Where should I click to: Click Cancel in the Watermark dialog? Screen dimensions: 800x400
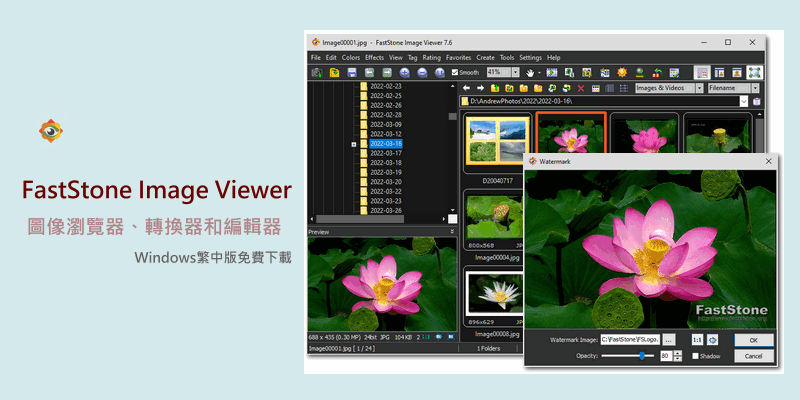(x=754, y=356)
